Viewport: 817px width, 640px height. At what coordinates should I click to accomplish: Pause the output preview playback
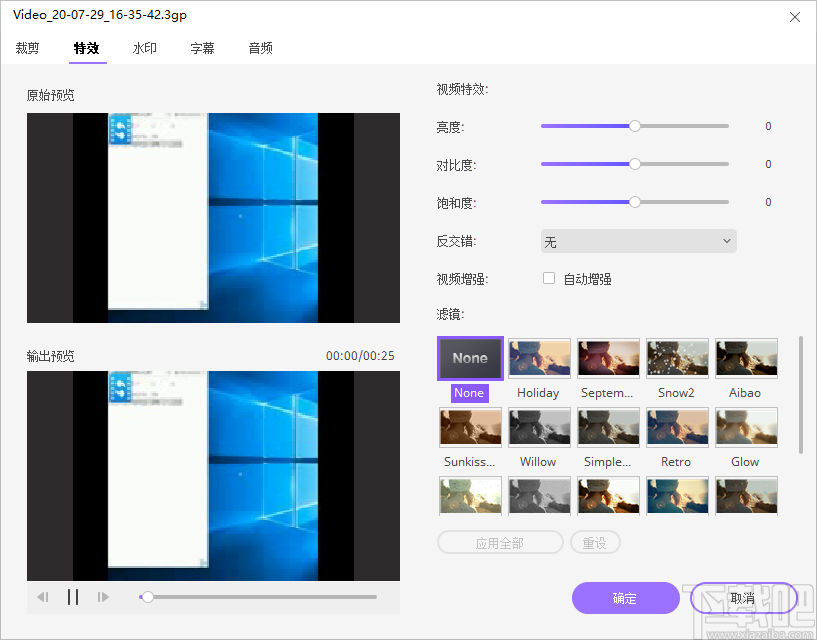tap(73, 597)
